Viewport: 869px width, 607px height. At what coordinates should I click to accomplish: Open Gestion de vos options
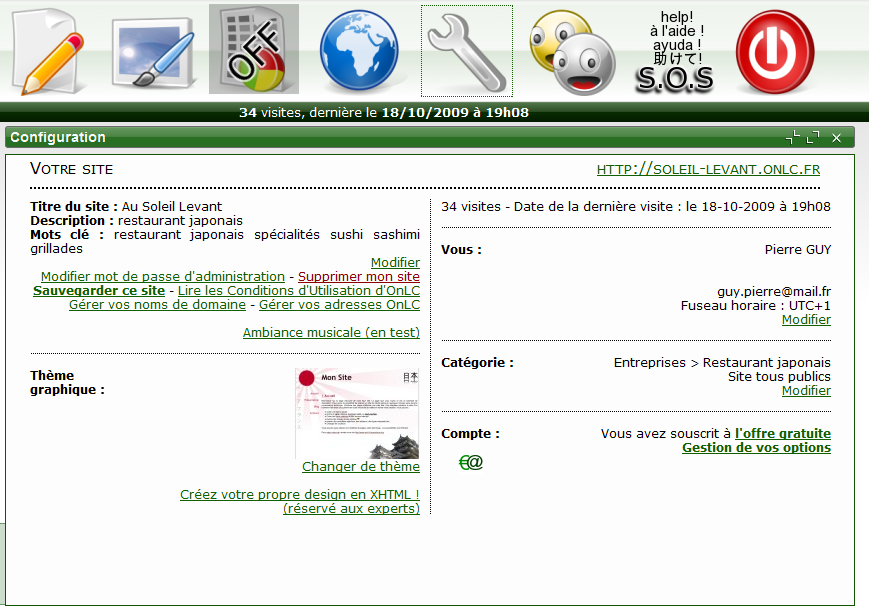click(756, 447)
